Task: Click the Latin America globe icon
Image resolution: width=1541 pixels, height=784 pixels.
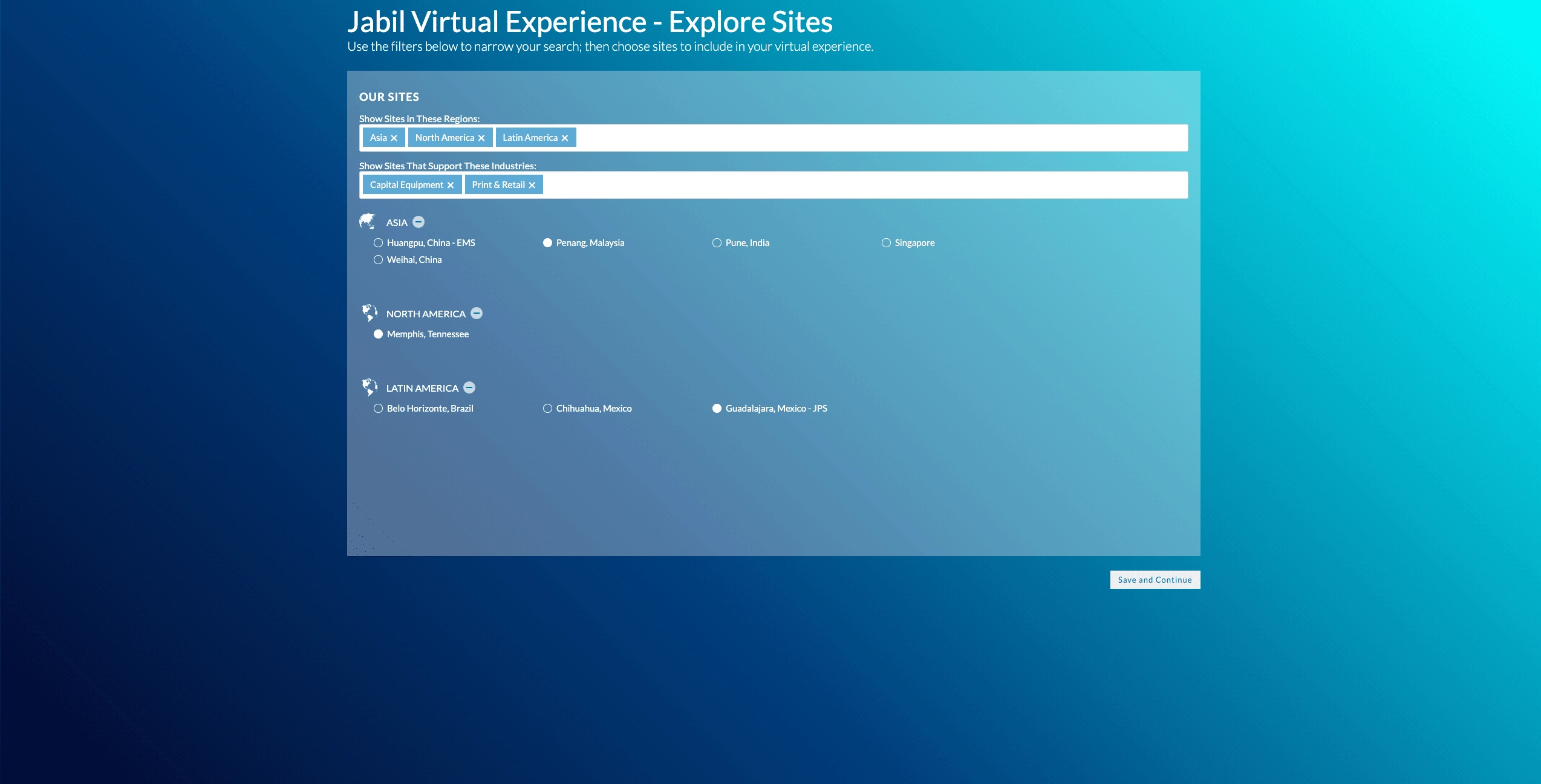Action: click(x=369, y=387)
